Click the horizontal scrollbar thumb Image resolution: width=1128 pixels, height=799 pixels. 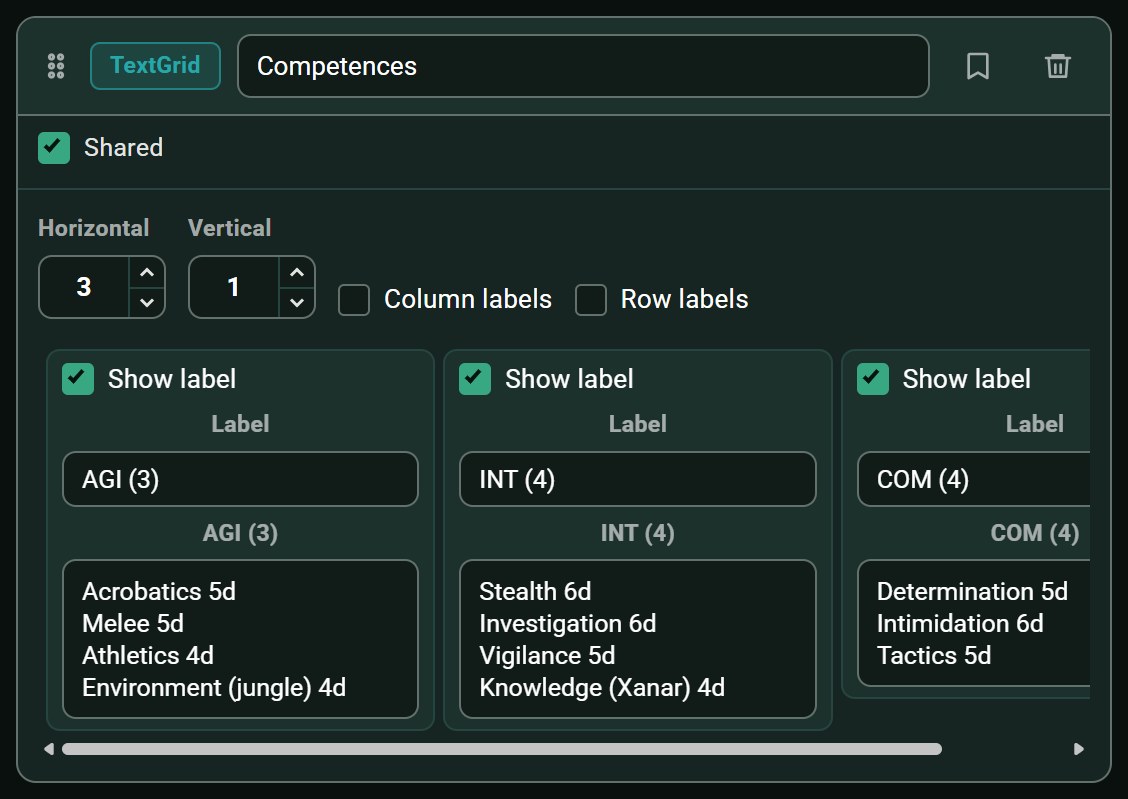[501, 749]
